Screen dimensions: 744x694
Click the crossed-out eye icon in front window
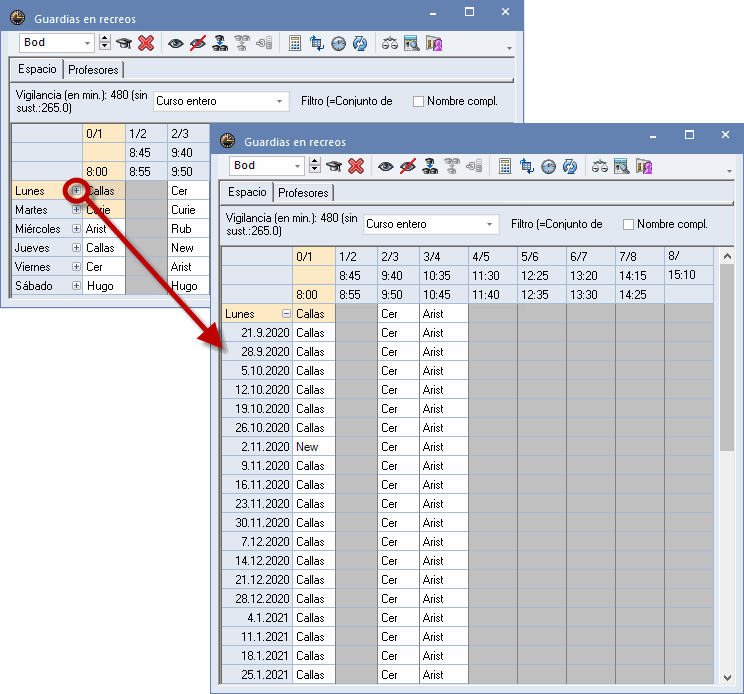[408, 167]
